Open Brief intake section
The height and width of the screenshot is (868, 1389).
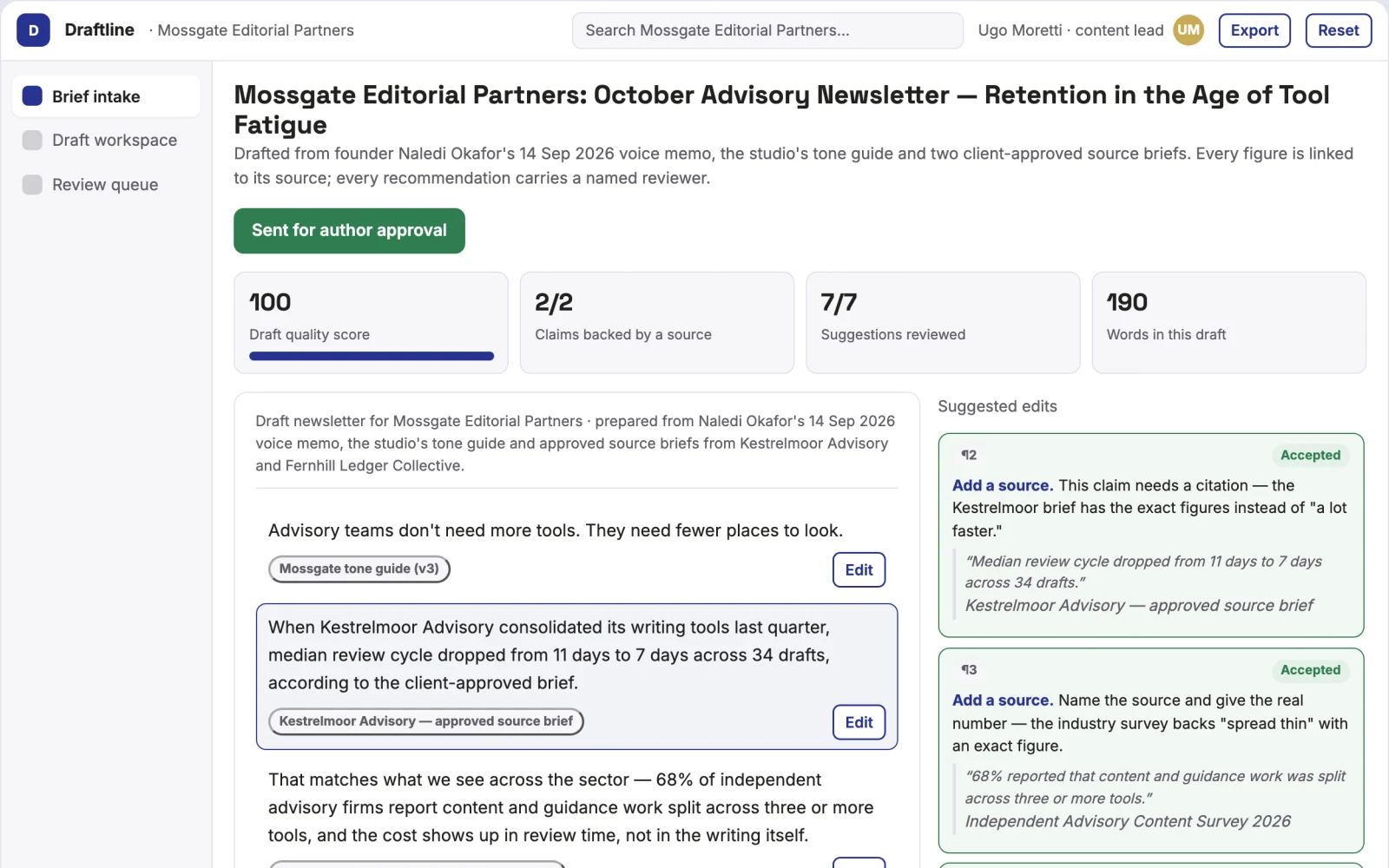[x=106, y=96]
